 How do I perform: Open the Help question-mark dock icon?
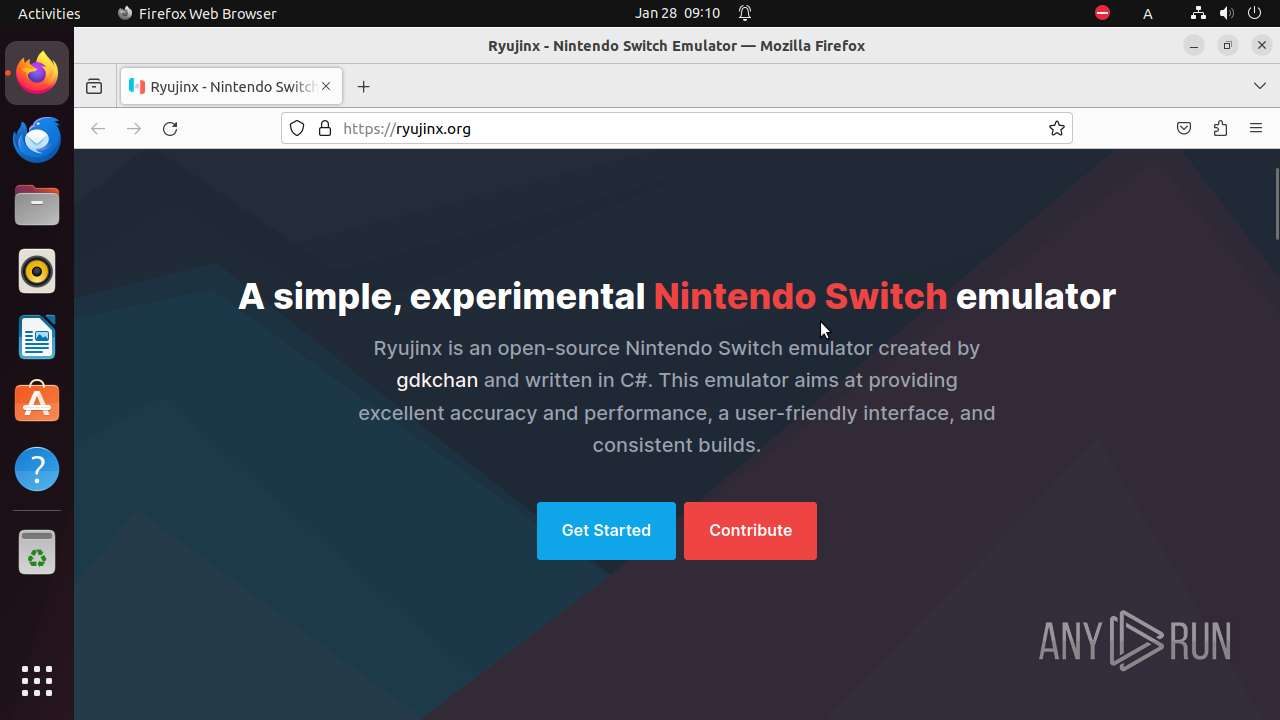point(37,469)
